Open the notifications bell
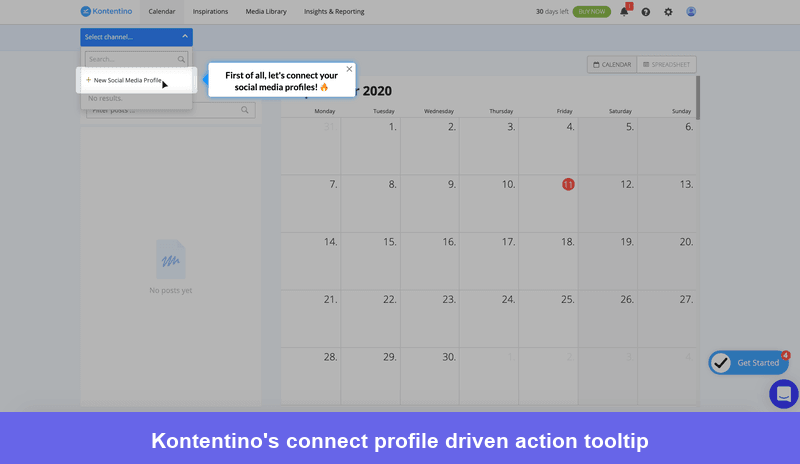The height and width of the screenshot is (464, 800). pyautogui.click(x=624, y=12)
